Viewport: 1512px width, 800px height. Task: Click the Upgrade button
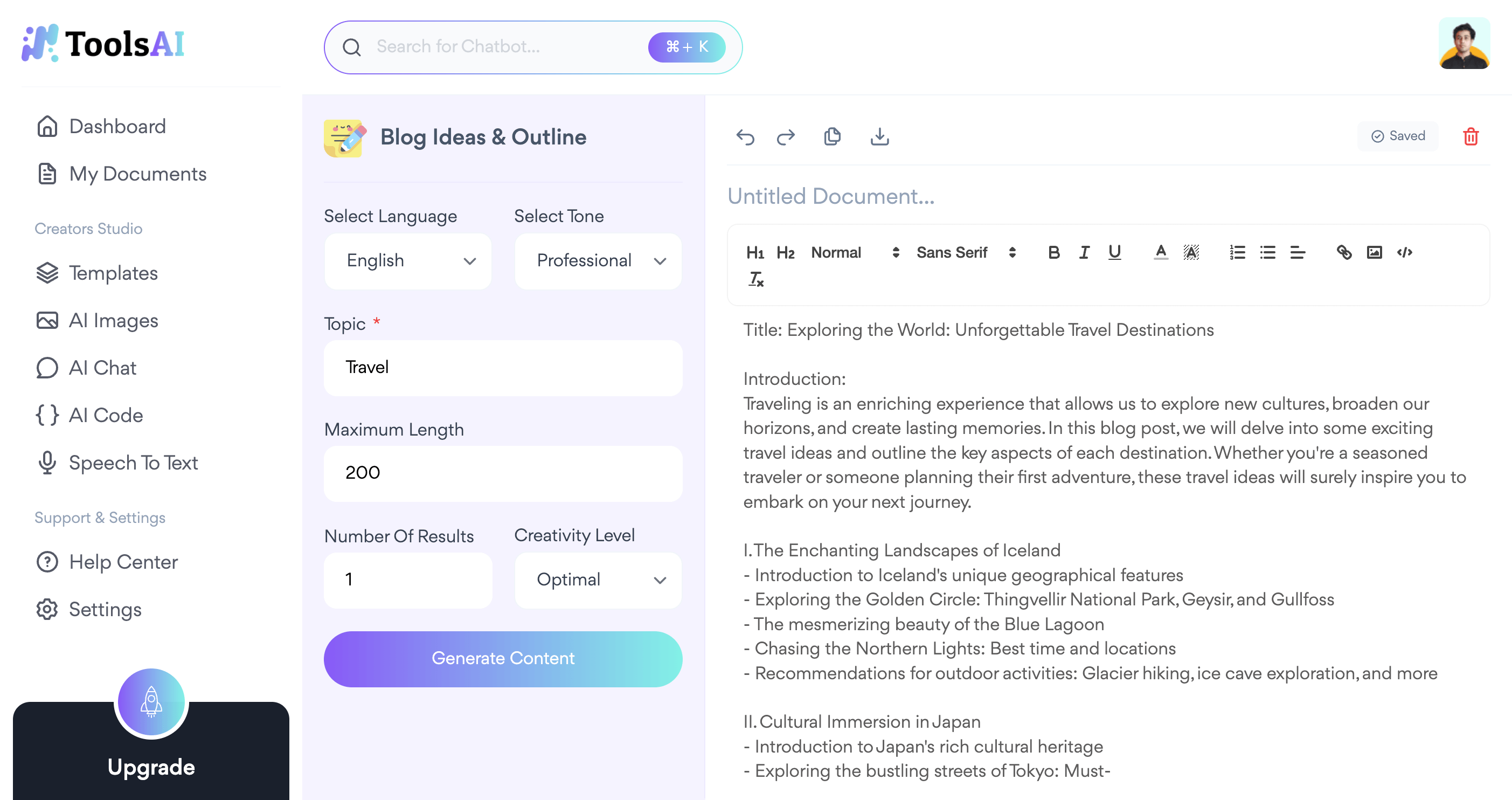[151, 767]
